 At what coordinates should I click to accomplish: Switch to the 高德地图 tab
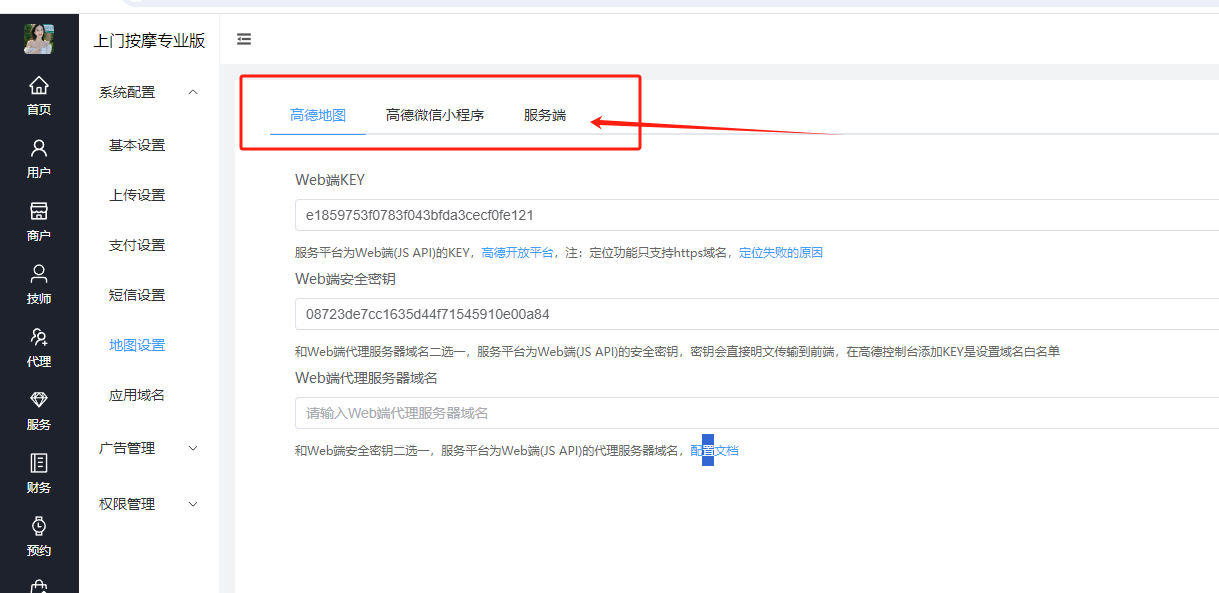(318, 115)
